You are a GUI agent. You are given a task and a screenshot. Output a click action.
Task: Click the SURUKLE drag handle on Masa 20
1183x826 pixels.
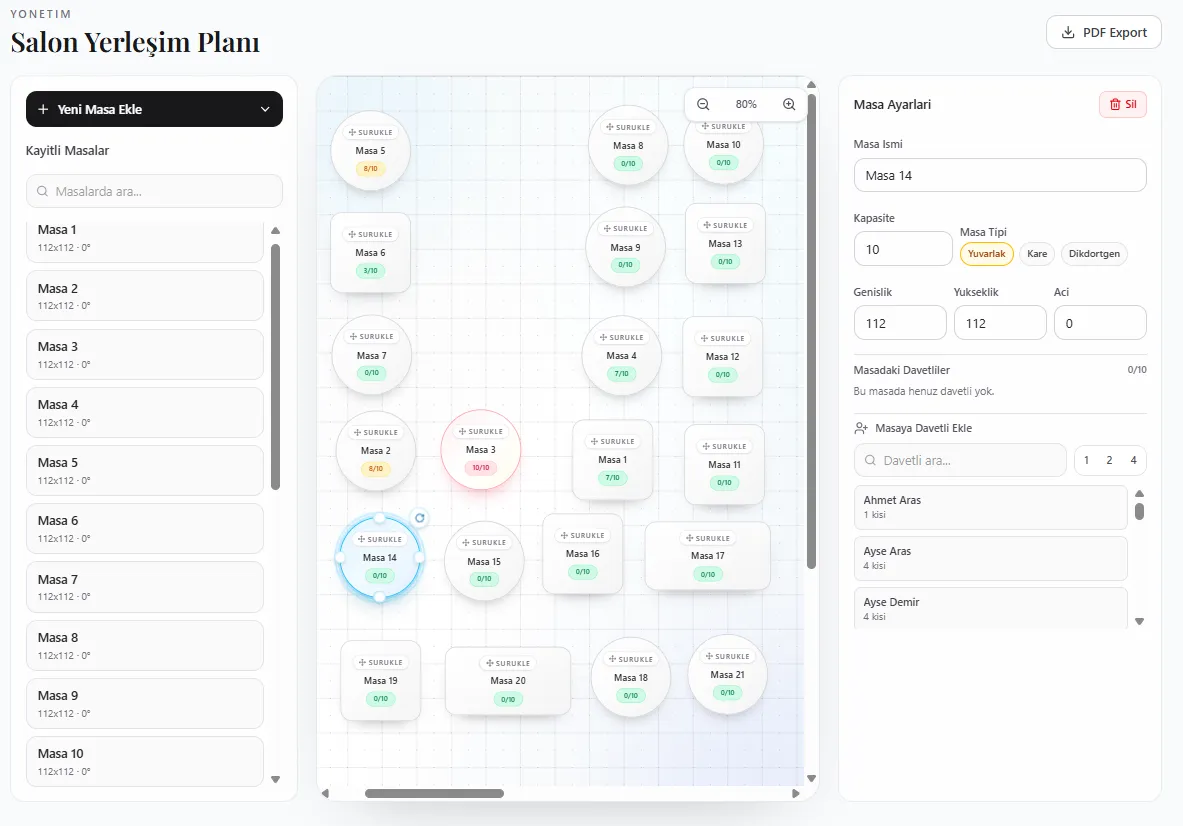pyautogui.click(x=508, y=663)
